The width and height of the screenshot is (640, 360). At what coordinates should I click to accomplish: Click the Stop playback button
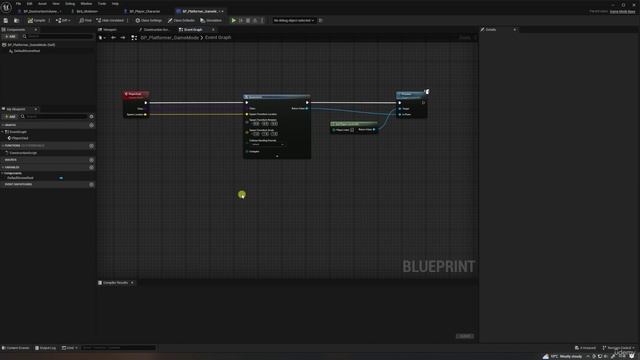coord(248,20)
